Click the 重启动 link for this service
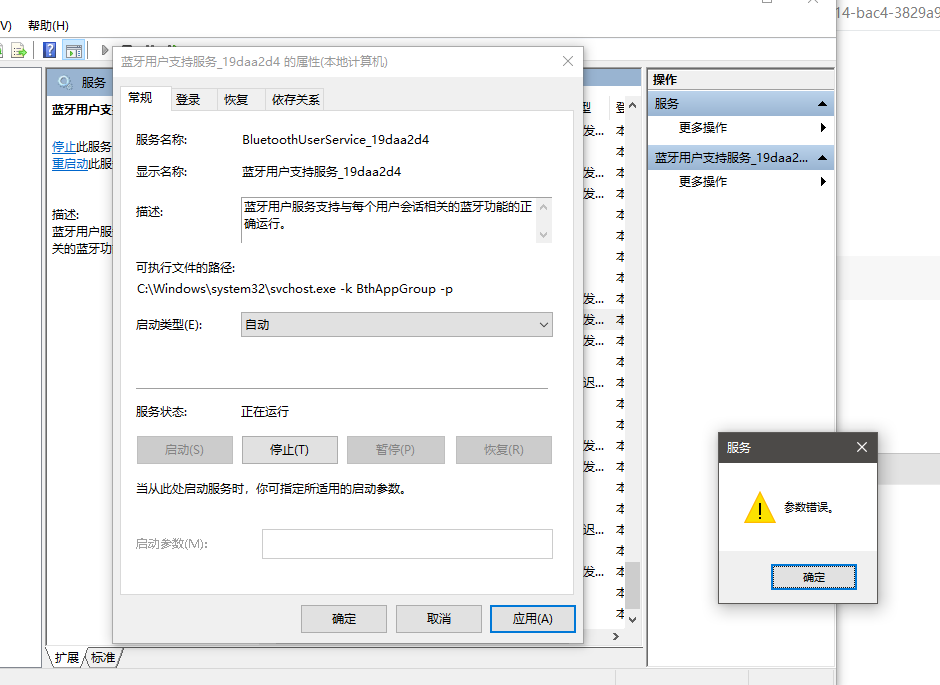The width and height of the screenshot is (940, 685). click(x=70, y=164)
